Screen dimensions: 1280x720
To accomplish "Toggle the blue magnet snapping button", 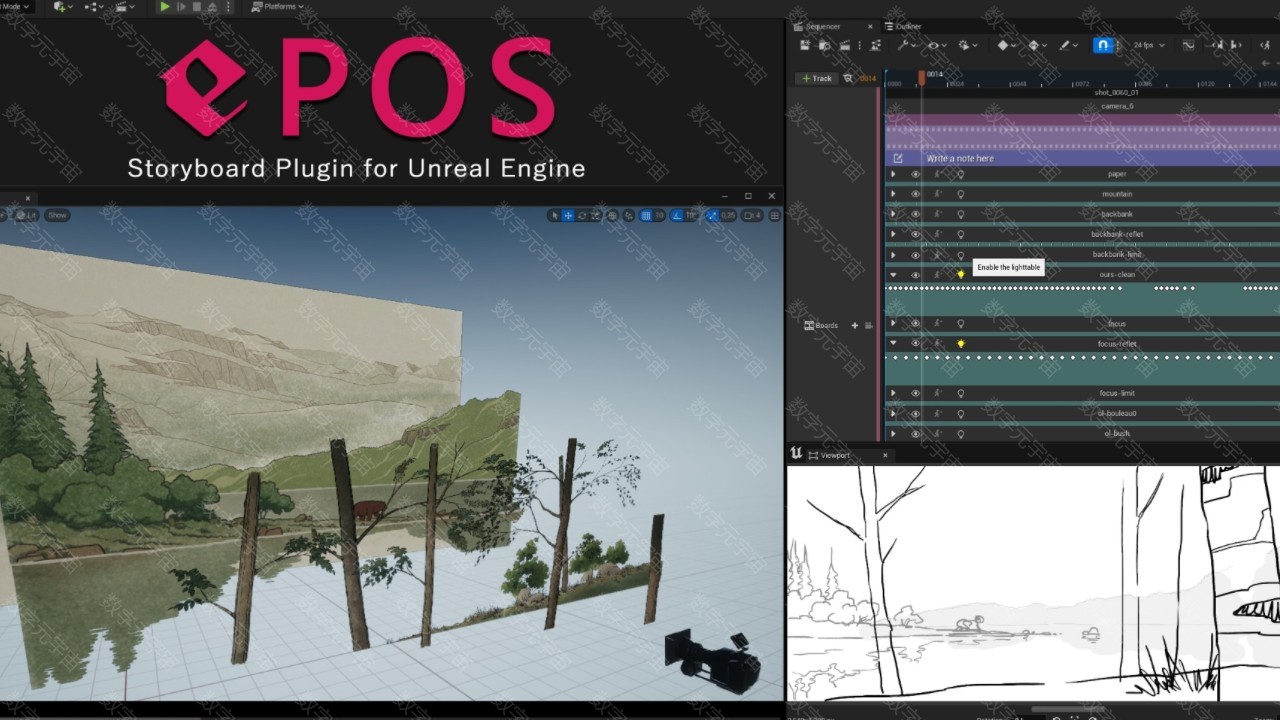I will (1103, 45).
